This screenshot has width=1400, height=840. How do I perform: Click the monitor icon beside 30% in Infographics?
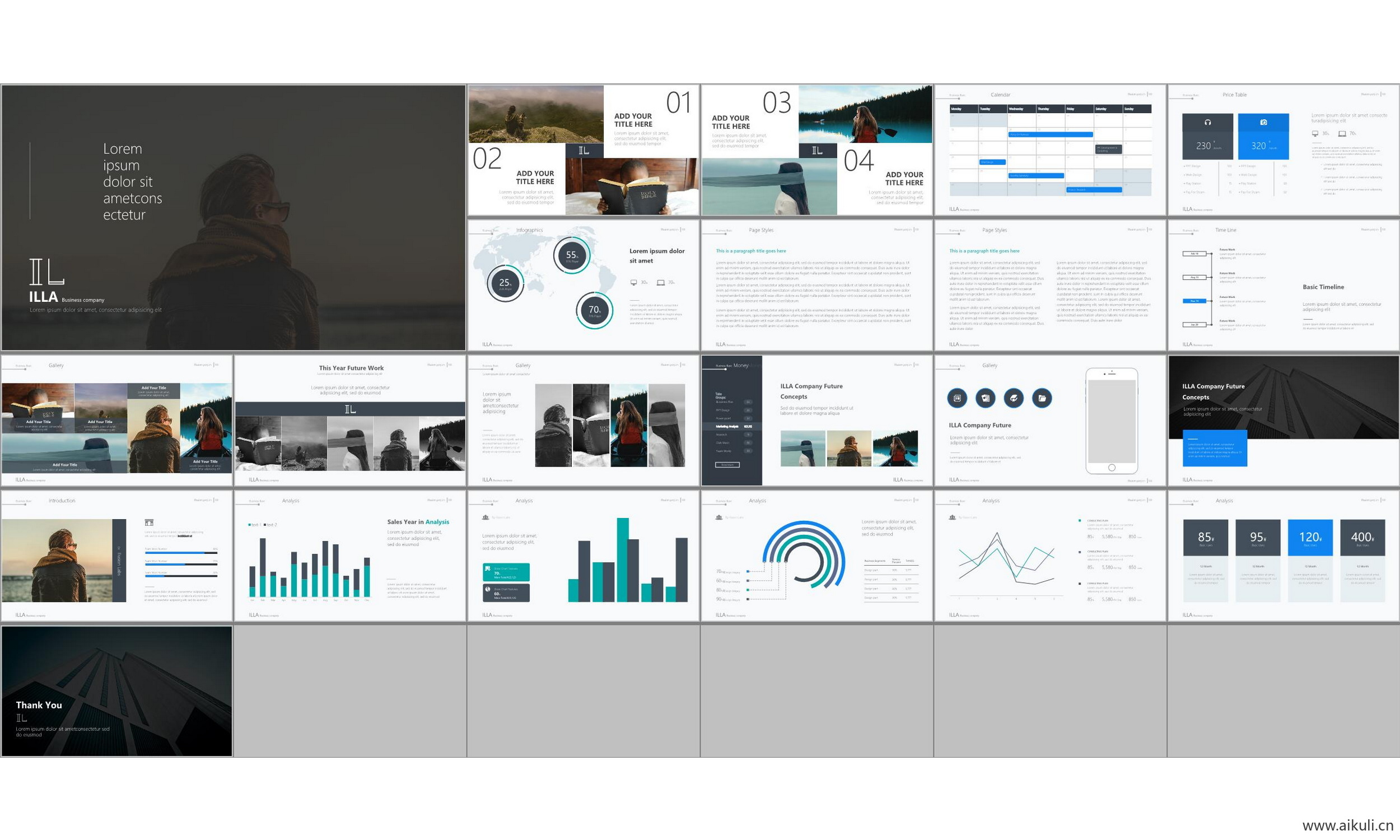coord(633,282)
